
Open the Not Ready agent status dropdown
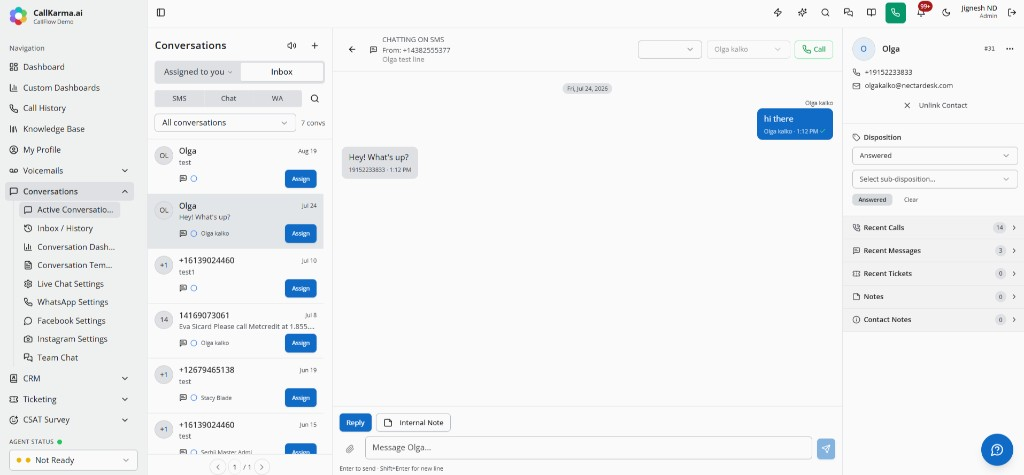[x=73, y=460]
